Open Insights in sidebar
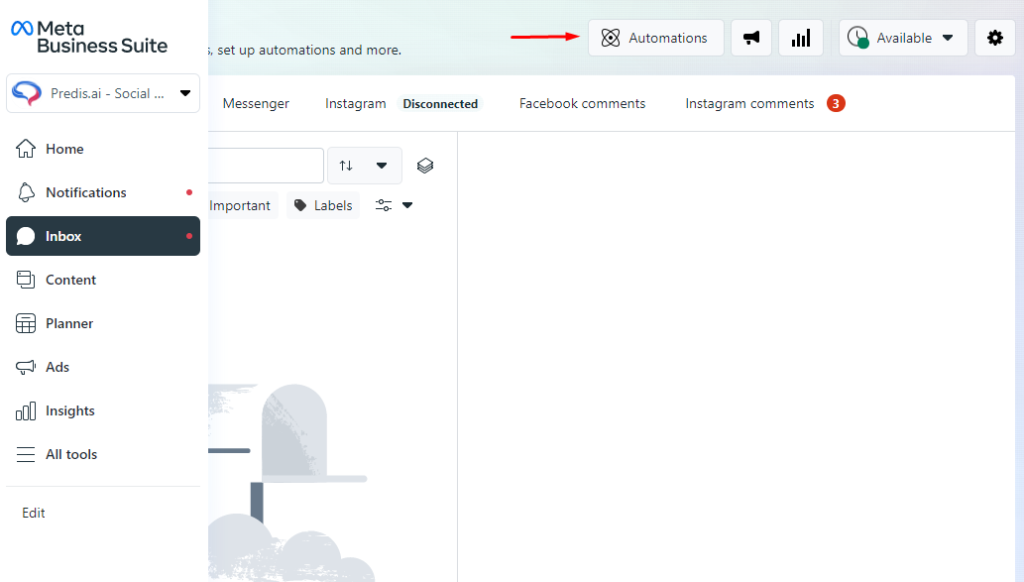1024x582 pixels. [103, 411]
